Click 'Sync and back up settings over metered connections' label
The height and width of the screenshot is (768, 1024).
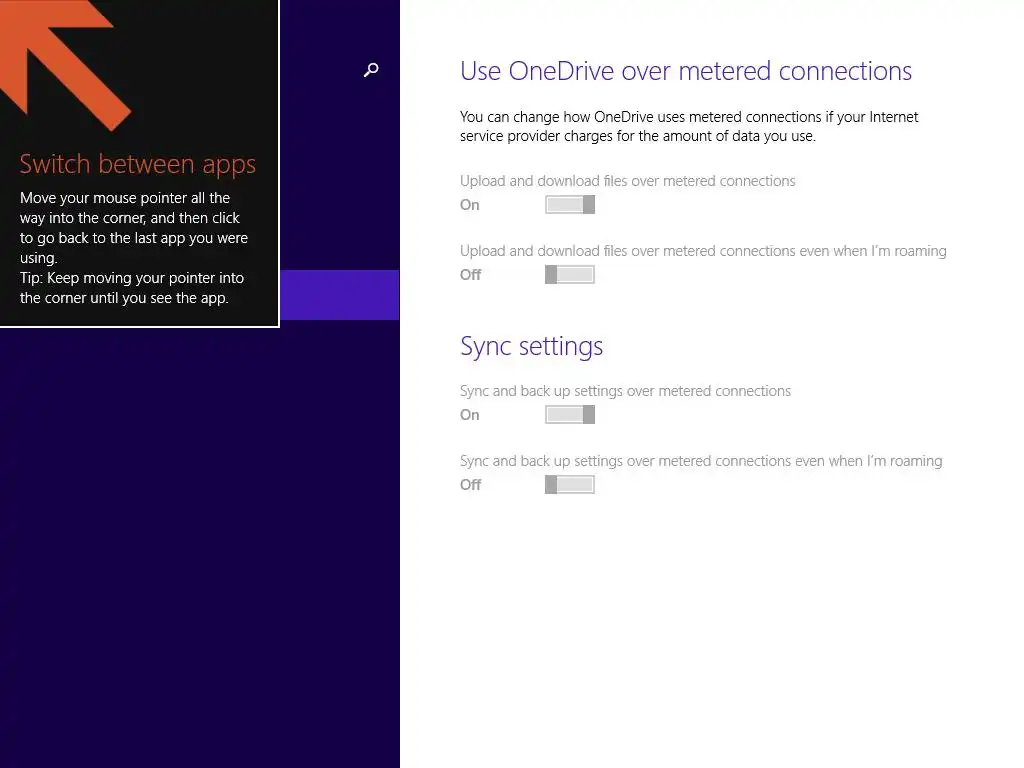(625, 391)
